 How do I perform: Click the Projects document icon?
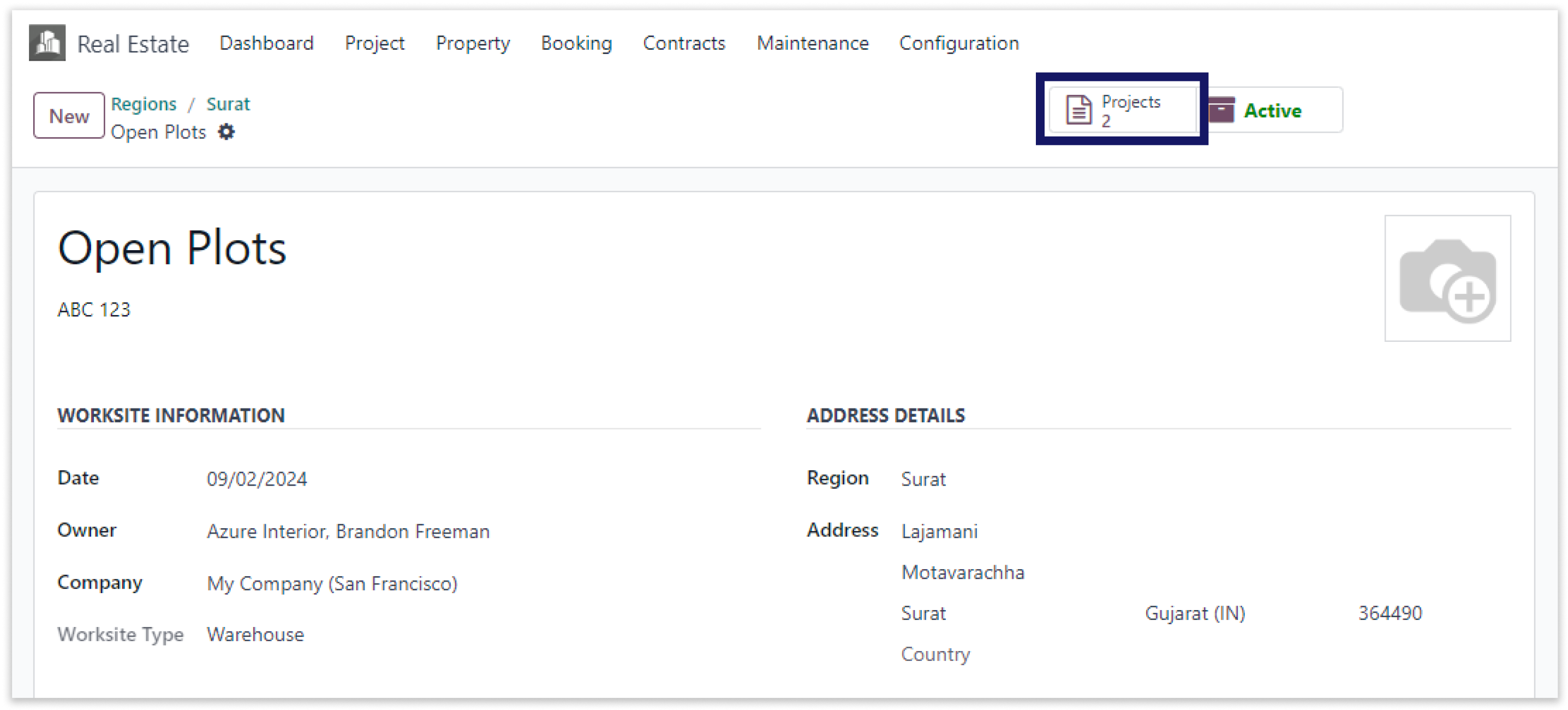pyautogui.click(x=1078, y=110)
